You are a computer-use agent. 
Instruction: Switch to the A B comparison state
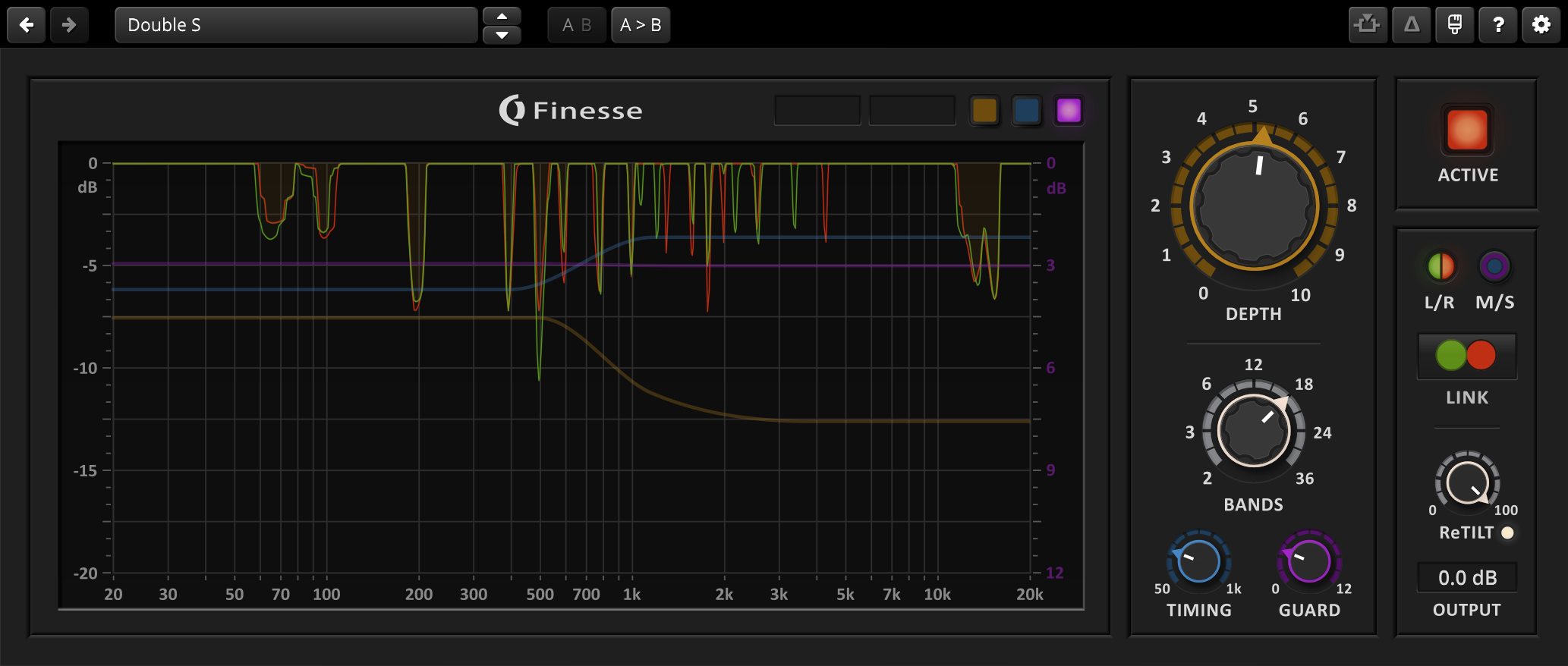[x=577, y=25]
